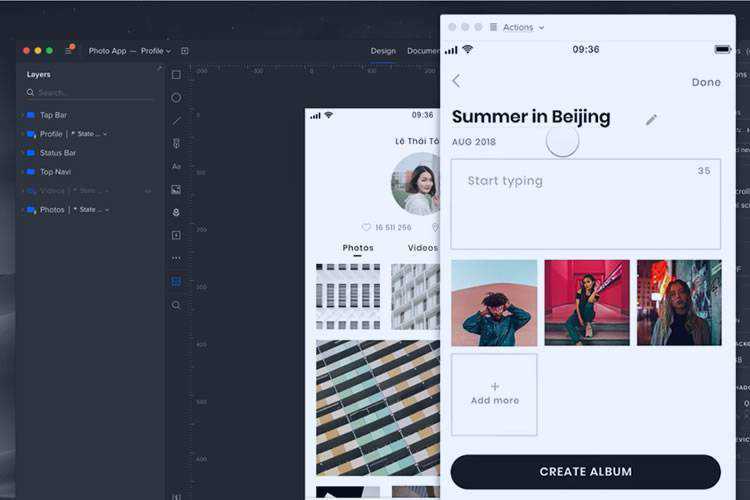
Task: Click the Summer in Beijing title
Action: click(531, 117)
